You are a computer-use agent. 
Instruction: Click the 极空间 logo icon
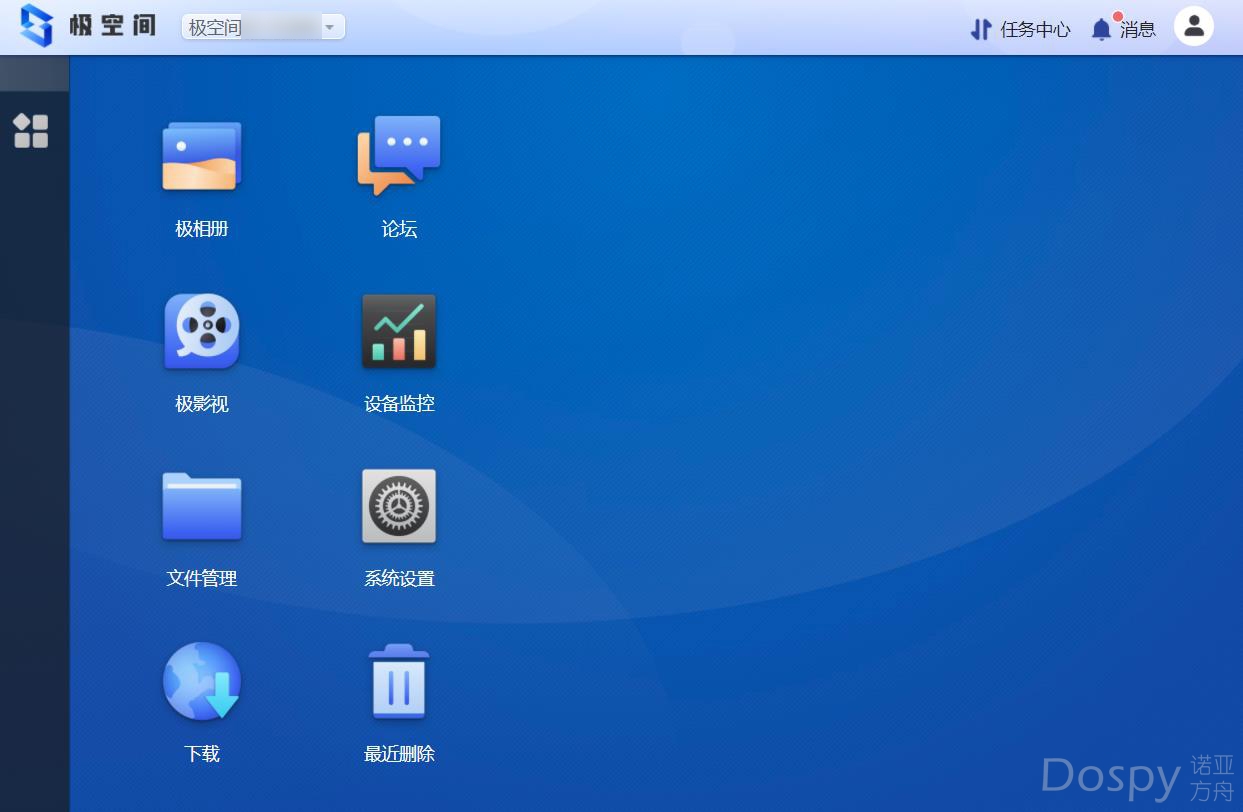[x=36, y=26]
